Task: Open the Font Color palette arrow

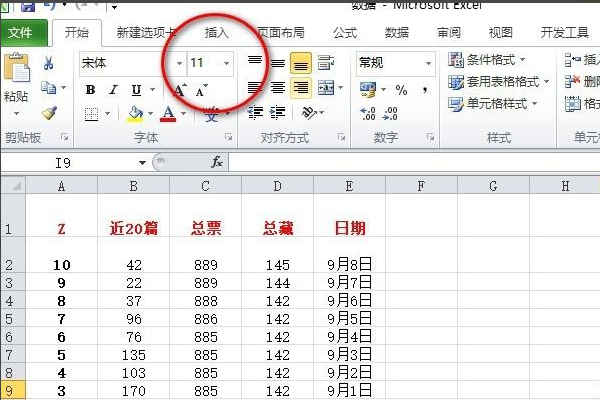Action: coord(184,114)
